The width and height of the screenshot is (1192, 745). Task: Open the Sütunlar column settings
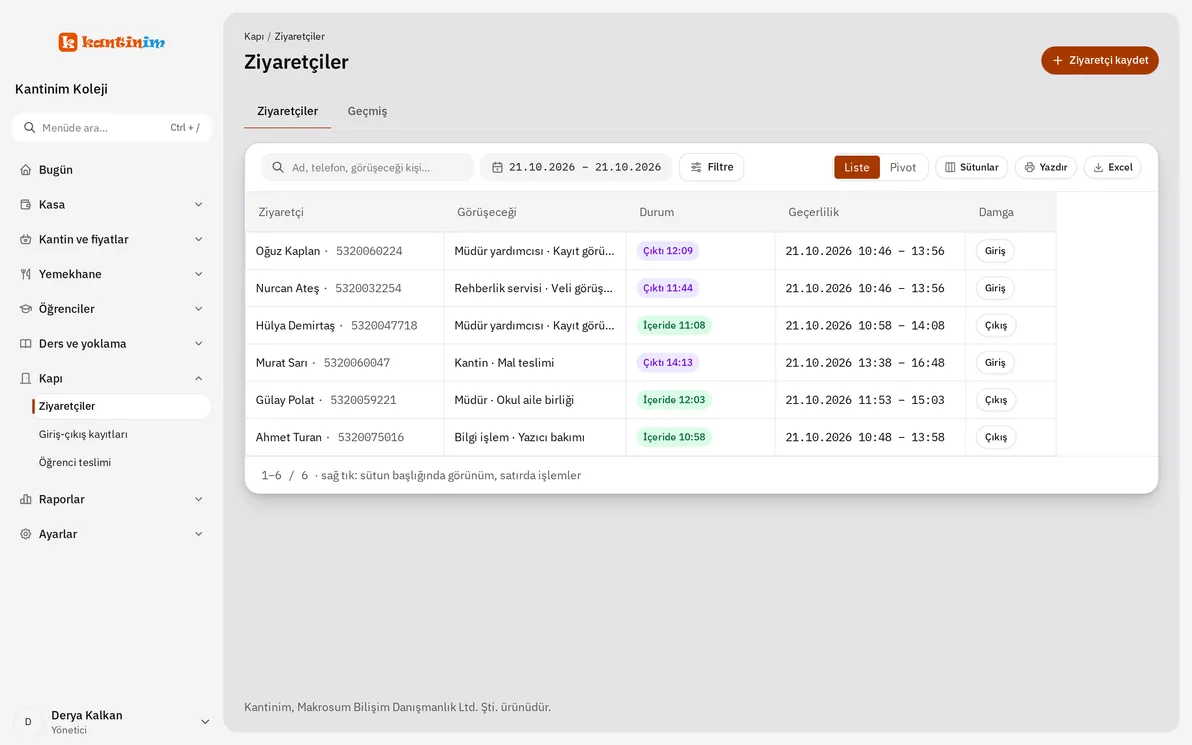[x=972, y=167]
